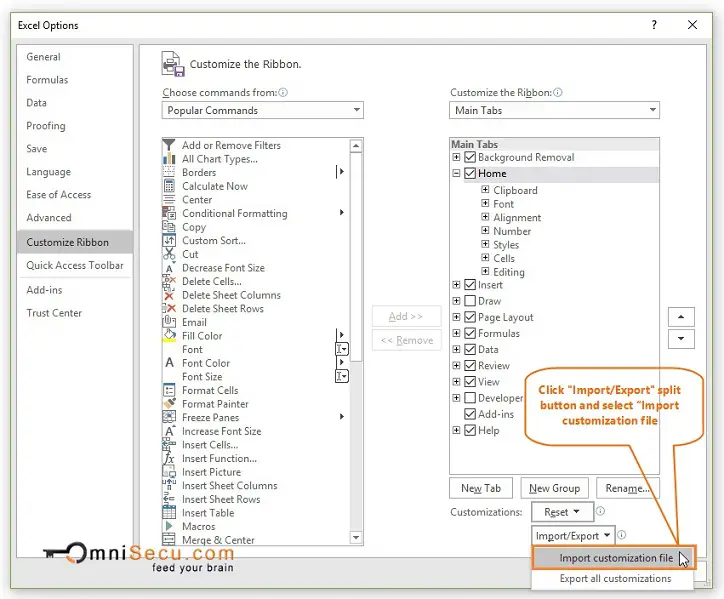Toggle the Formulas tab checkbox in Main Tabs

click(x=470, y=333)
